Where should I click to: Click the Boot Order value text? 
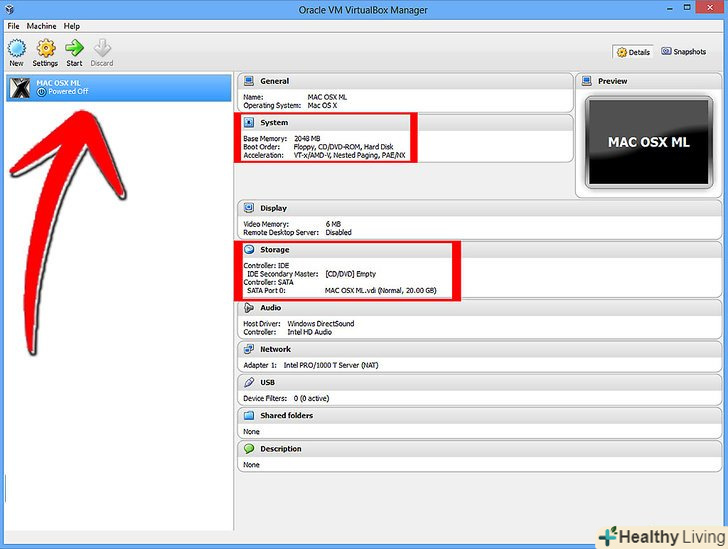[x=343, y=147]
